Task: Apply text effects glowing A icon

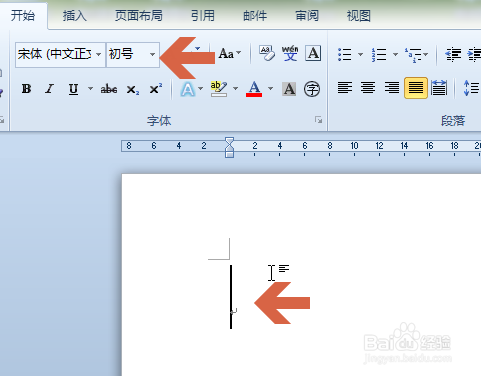Action: point(187,89)
